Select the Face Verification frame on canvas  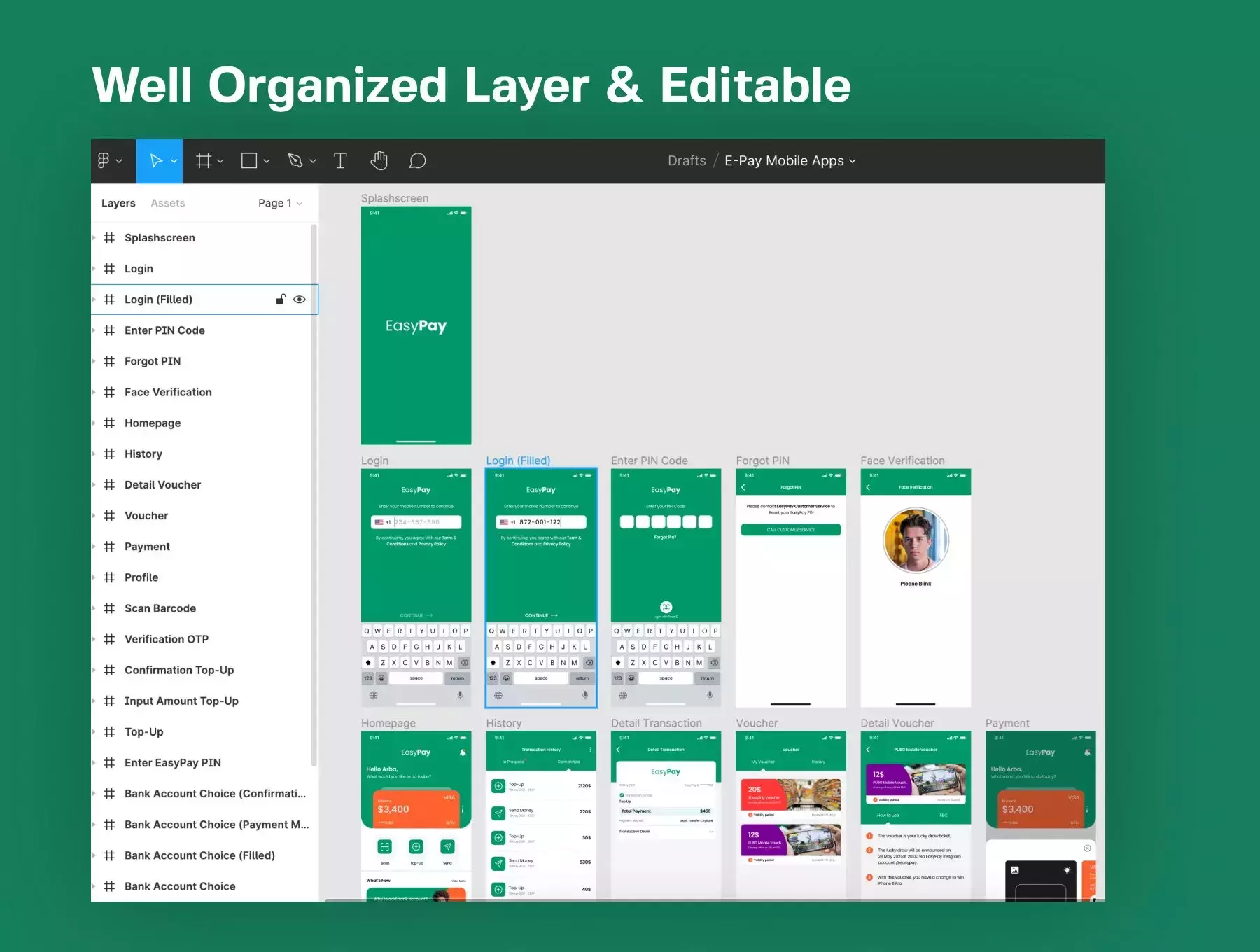[916, 588]
